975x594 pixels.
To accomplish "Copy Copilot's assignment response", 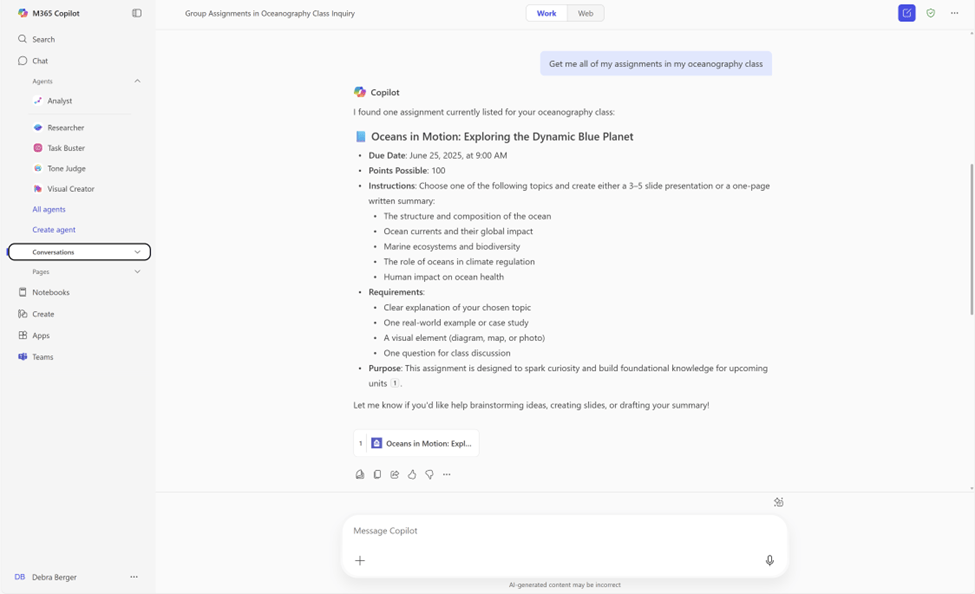I will point(377,474).
